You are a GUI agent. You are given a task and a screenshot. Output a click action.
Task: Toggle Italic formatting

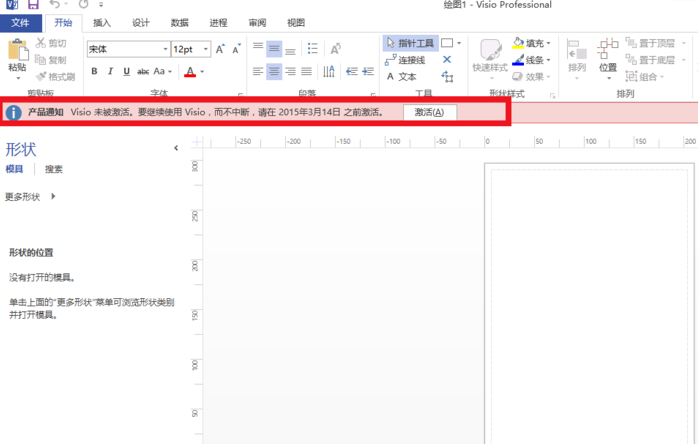coord(110,71)
